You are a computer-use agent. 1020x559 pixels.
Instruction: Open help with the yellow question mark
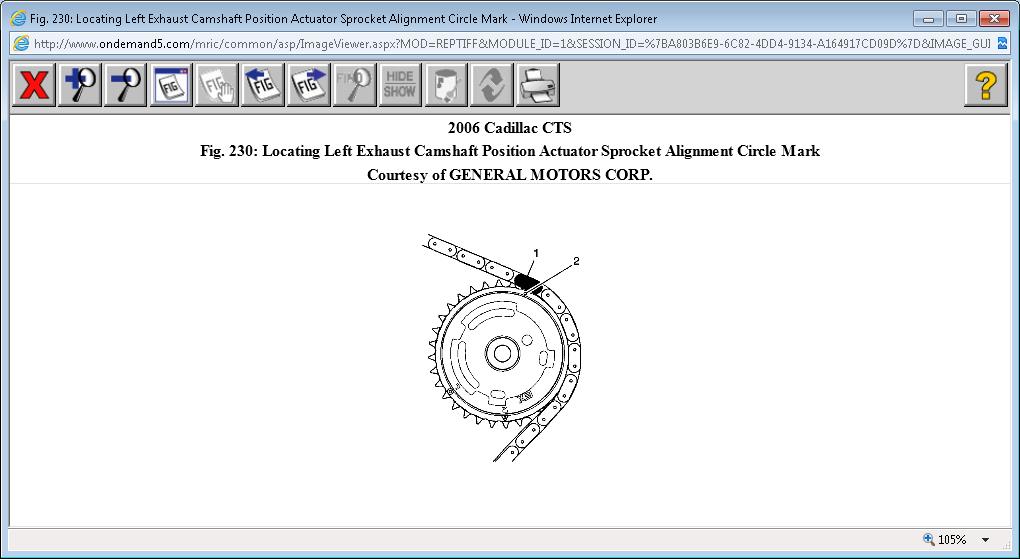986,85
